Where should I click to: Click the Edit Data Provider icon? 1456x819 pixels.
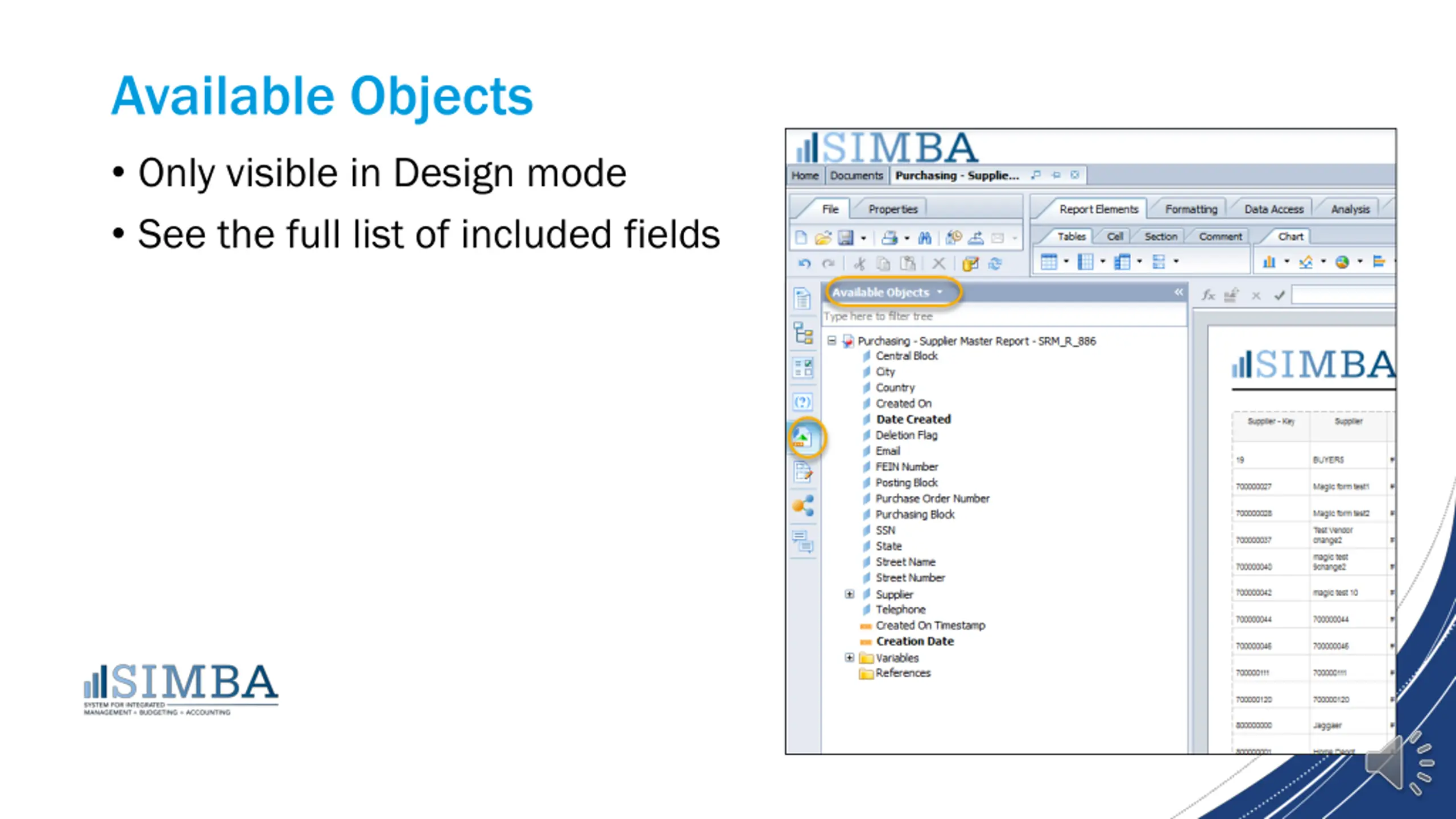(970, 263)
